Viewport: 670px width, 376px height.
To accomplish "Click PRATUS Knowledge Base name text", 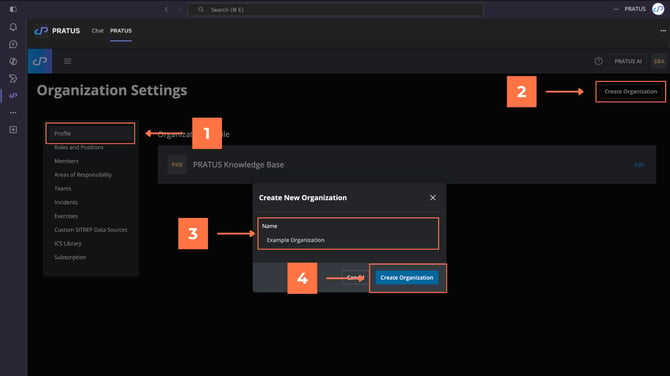I will tap(238, 164).
